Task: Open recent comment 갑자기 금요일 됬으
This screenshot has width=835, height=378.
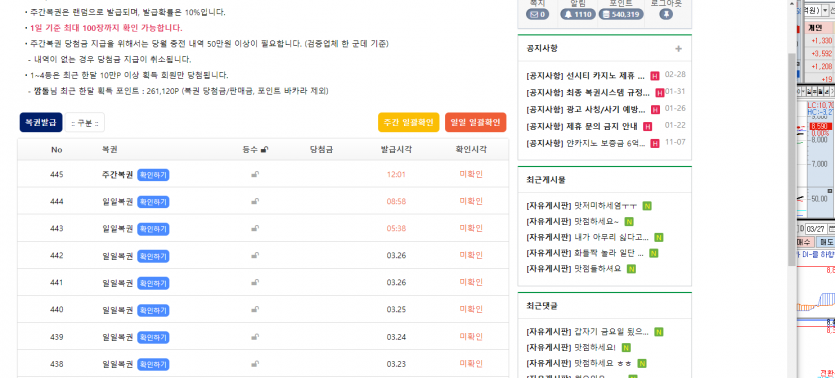Action: click(587, 332)
